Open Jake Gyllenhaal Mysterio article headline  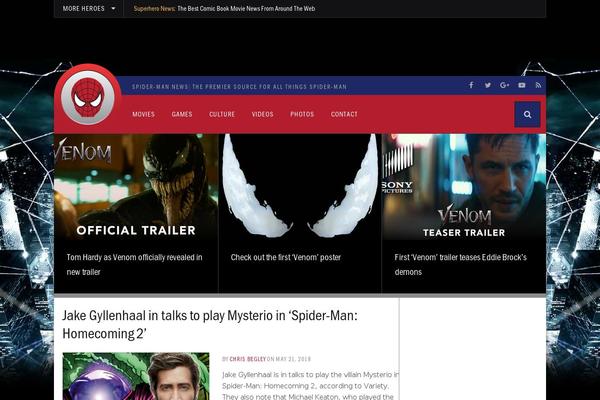pos(210,324)
